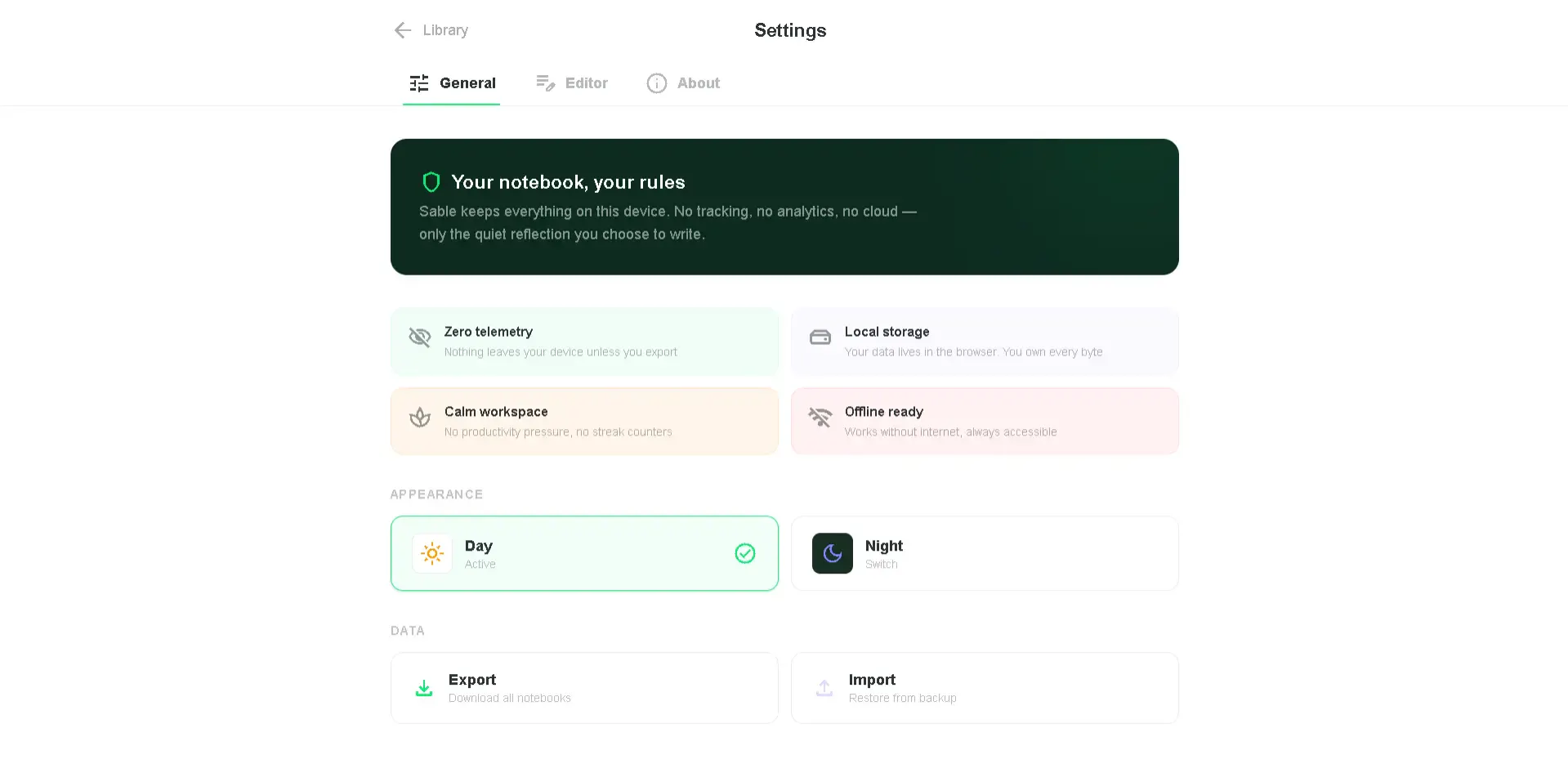Click the sliders icon on General tab
This screenshot has width=1568, height=764.
(x=419, y=83)
